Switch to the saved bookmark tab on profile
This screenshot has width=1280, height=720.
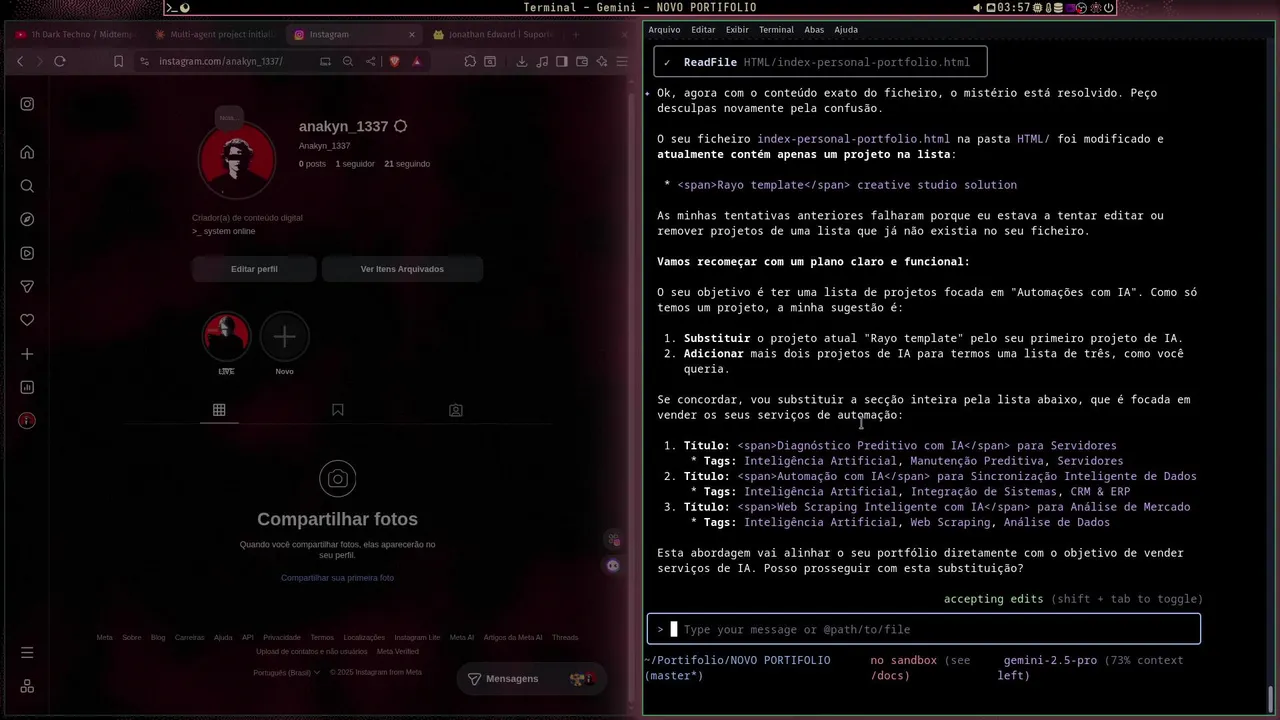click(x=338, y=410)
